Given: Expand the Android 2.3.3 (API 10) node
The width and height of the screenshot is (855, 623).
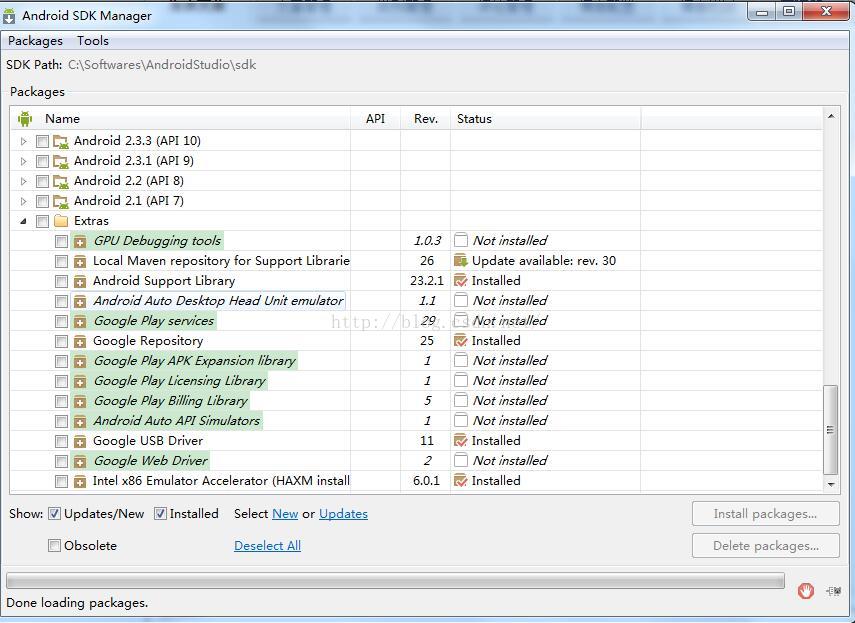Looking at the screenshot, I should 23,141.
